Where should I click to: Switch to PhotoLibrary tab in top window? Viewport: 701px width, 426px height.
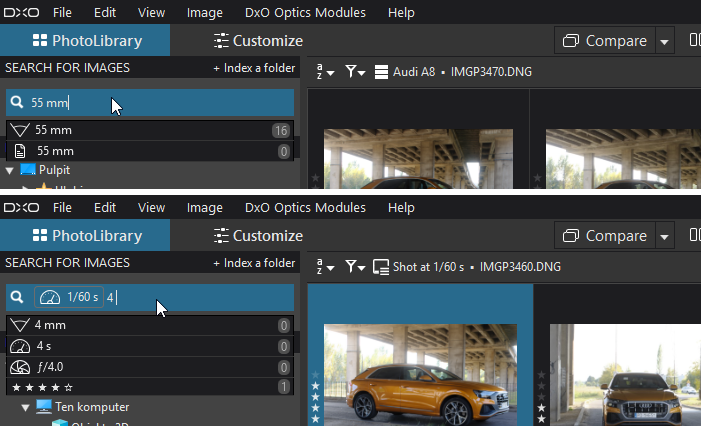(x=85, y=40)
